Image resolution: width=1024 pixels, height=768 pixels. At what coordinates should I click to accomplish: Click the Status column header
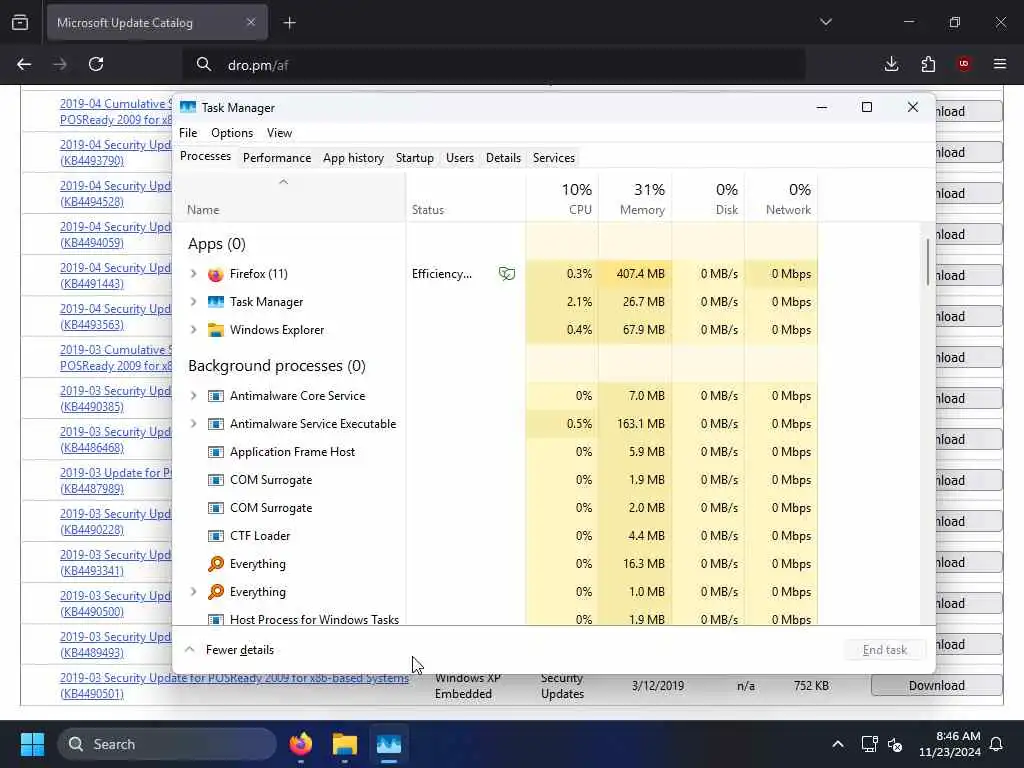pos(466,198)
